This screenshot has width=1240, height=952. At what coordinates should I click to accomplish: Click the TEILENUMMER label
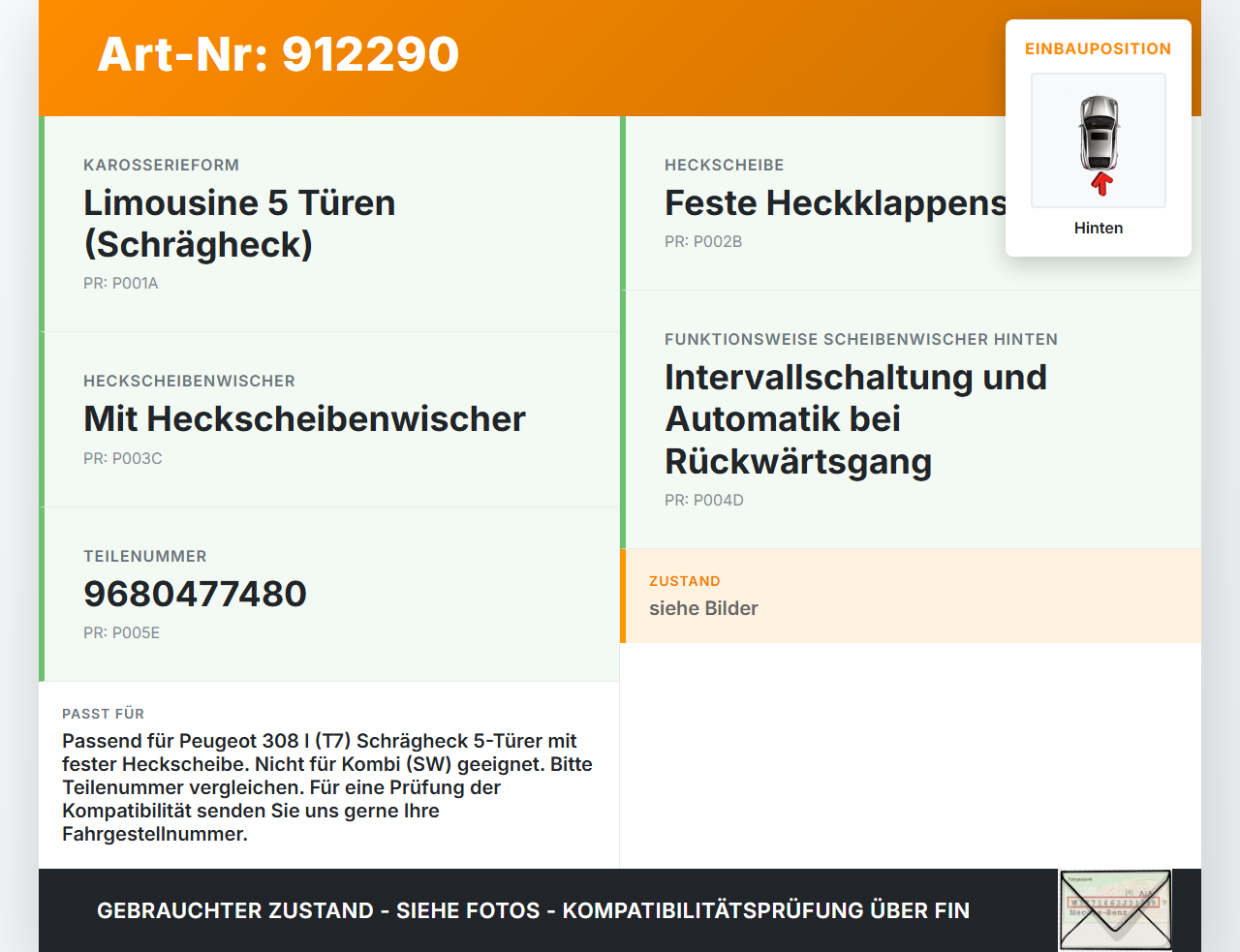click(145, 556)
